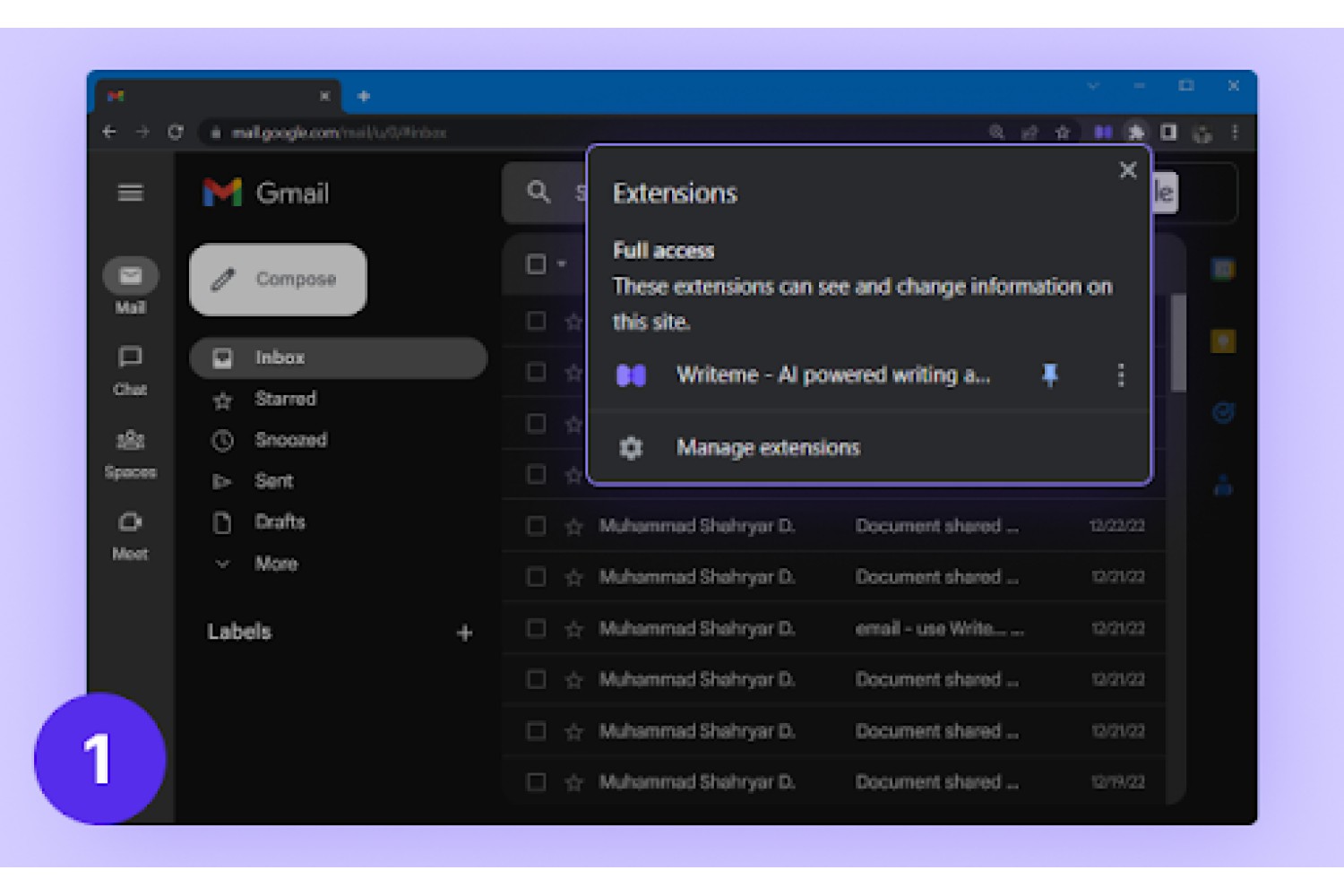
Task: Open the Chrome profile avatar
Action: (1202, 134)
